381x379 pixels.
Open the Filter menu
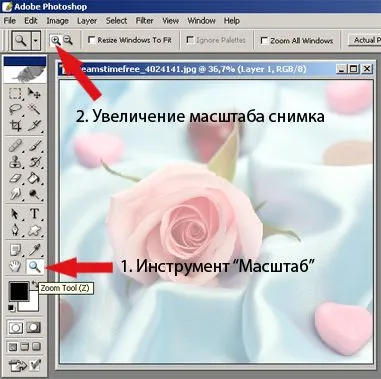click(x=145, y=21)
